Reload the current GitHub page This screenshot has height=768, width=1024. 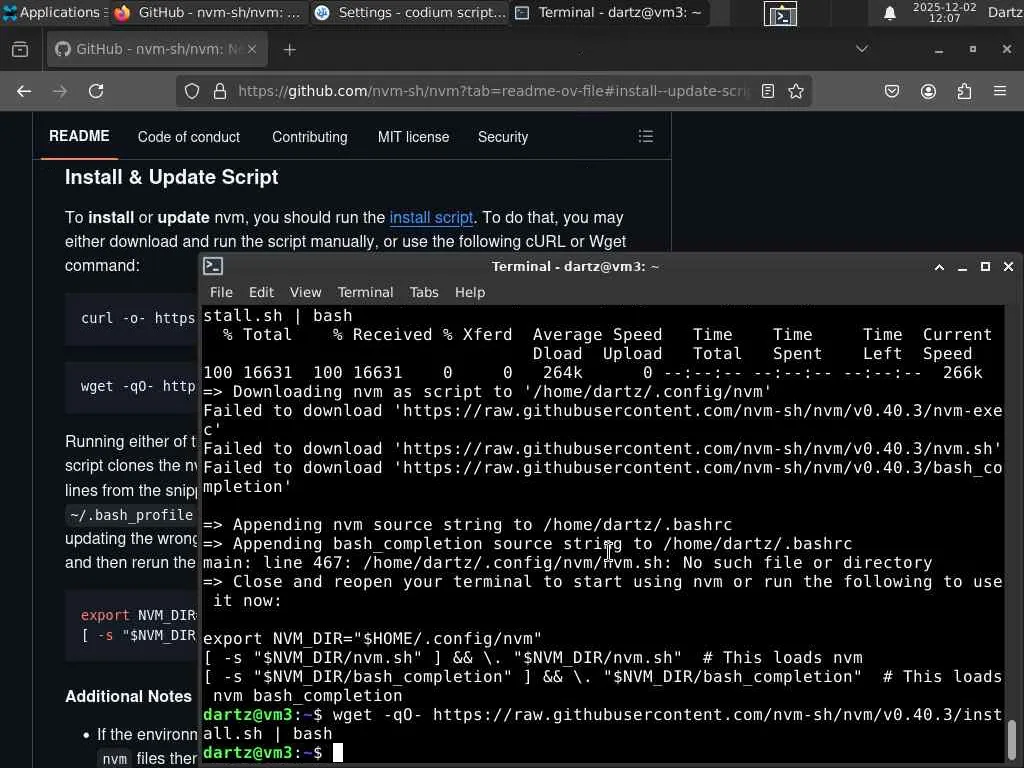96,91
